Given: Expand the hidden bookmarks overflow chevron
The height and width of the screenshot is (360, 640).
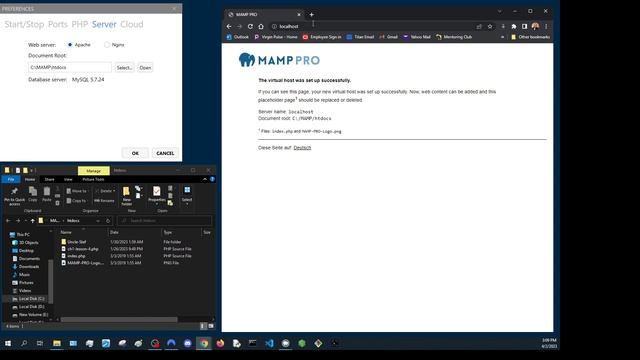Looking at the screenshot, I should click(502, 37).
